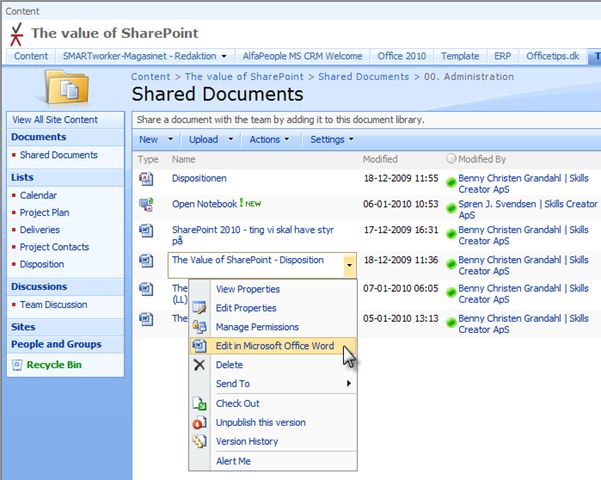The width and height of the screenshot is (601, 480).
Task: Expand the Upload dropdown menu
Action: point(208,140)
